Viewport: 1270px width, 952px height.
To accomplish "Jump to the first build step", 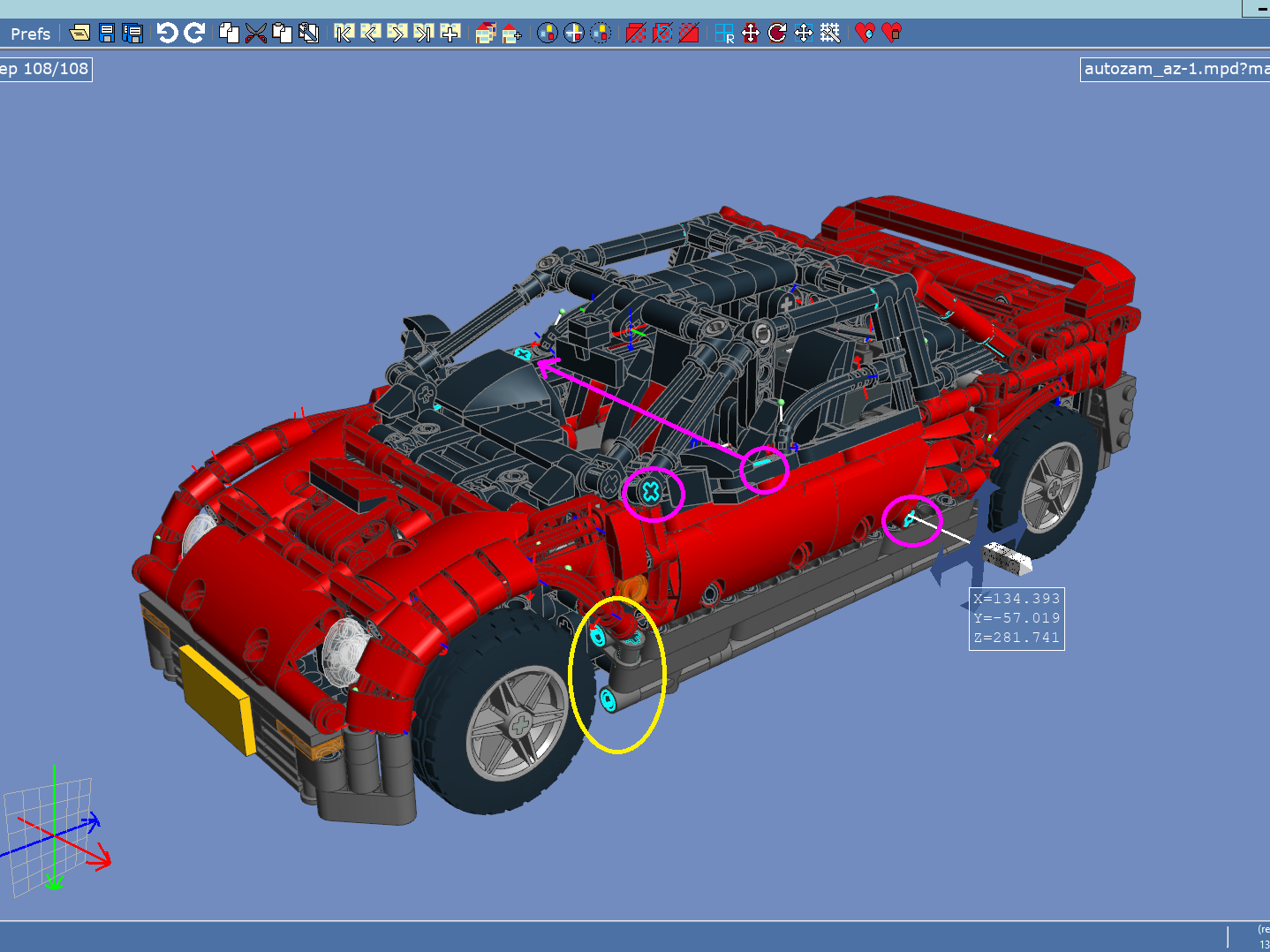I will pos(342,33).
